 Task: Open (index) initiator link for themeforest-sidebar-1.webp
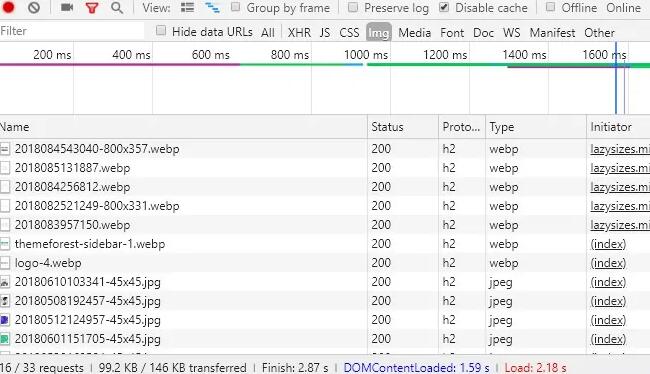(x=608, y=244)
